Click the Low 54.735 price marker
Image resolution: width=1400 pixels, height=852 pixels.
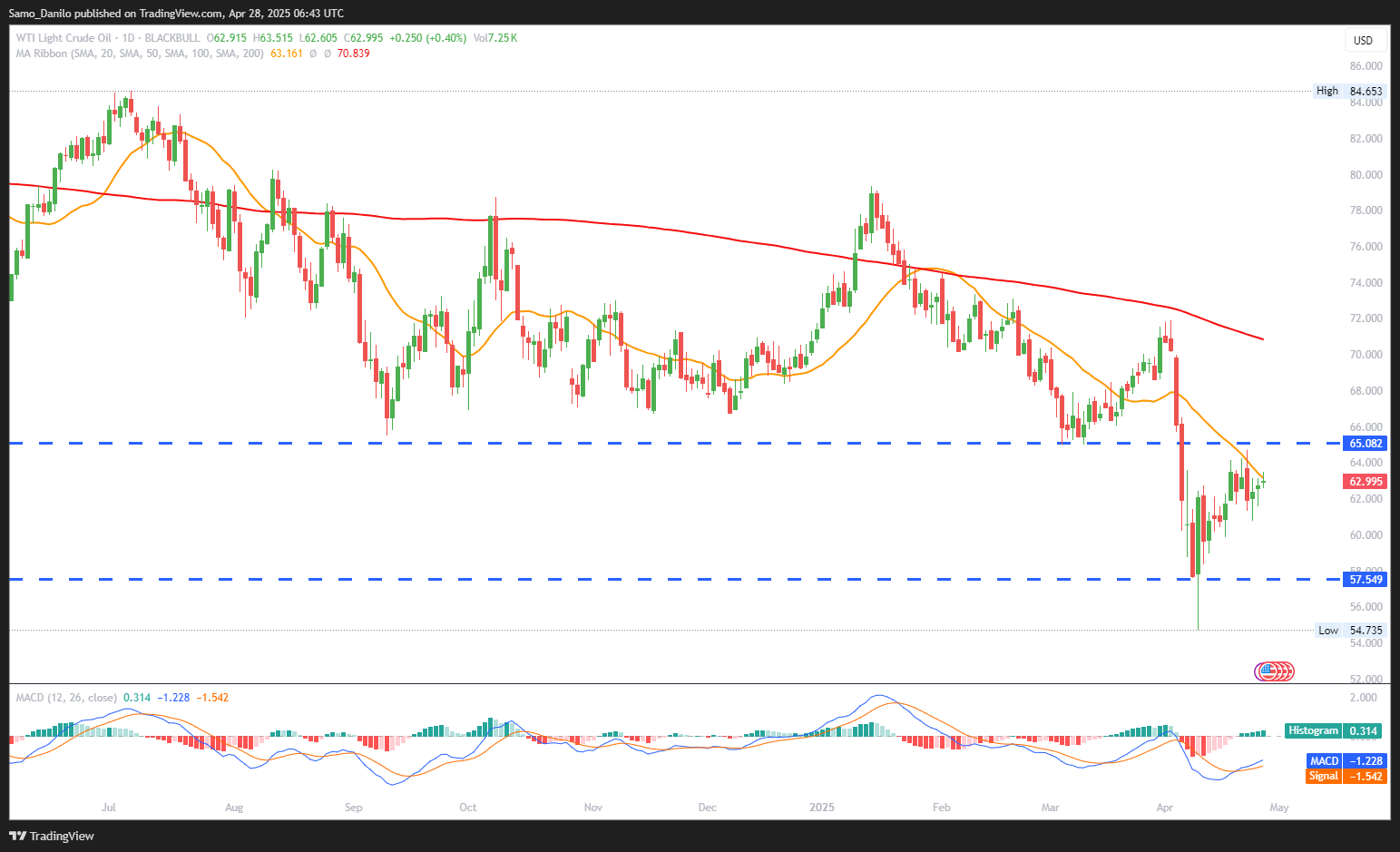(x=1350, y=630)
